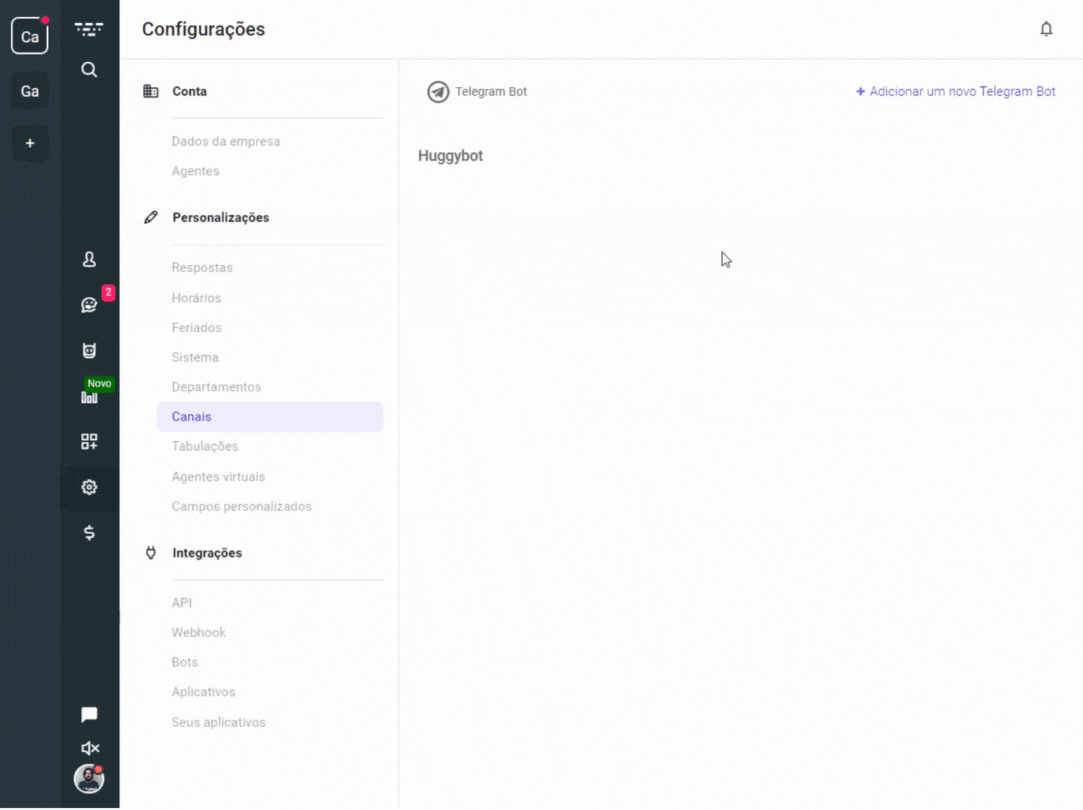
Task: Add a new Telegram Bot link
Action: 955,92
